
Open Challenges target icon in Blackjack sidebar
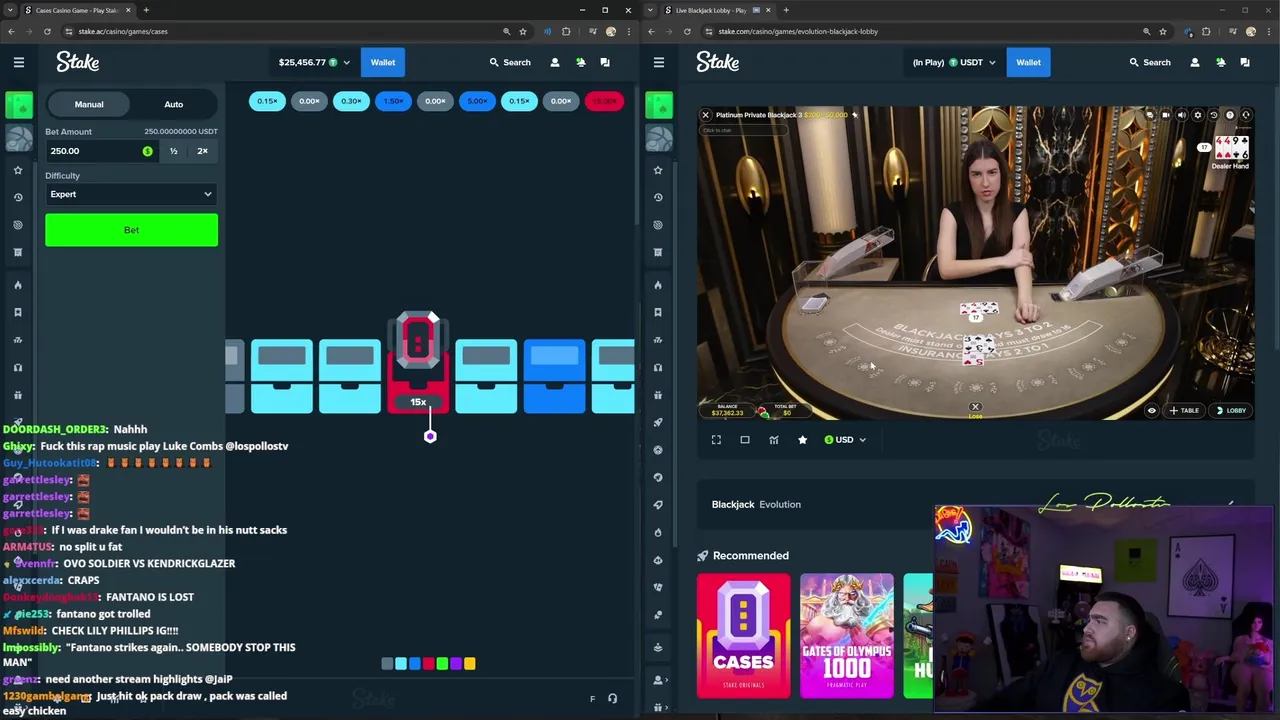coord(658,225)
